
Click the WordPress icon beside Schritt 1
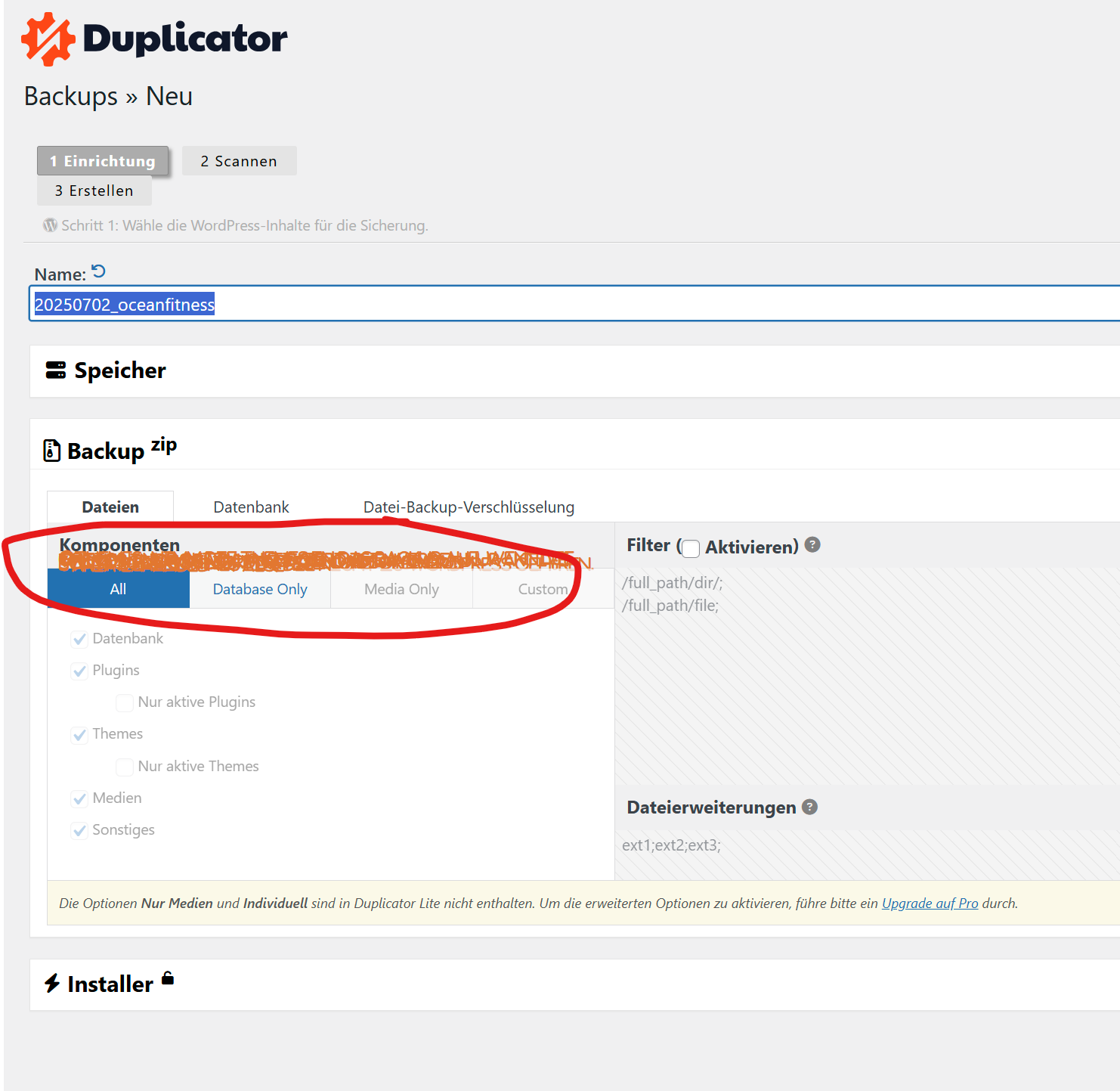[50, 225]
